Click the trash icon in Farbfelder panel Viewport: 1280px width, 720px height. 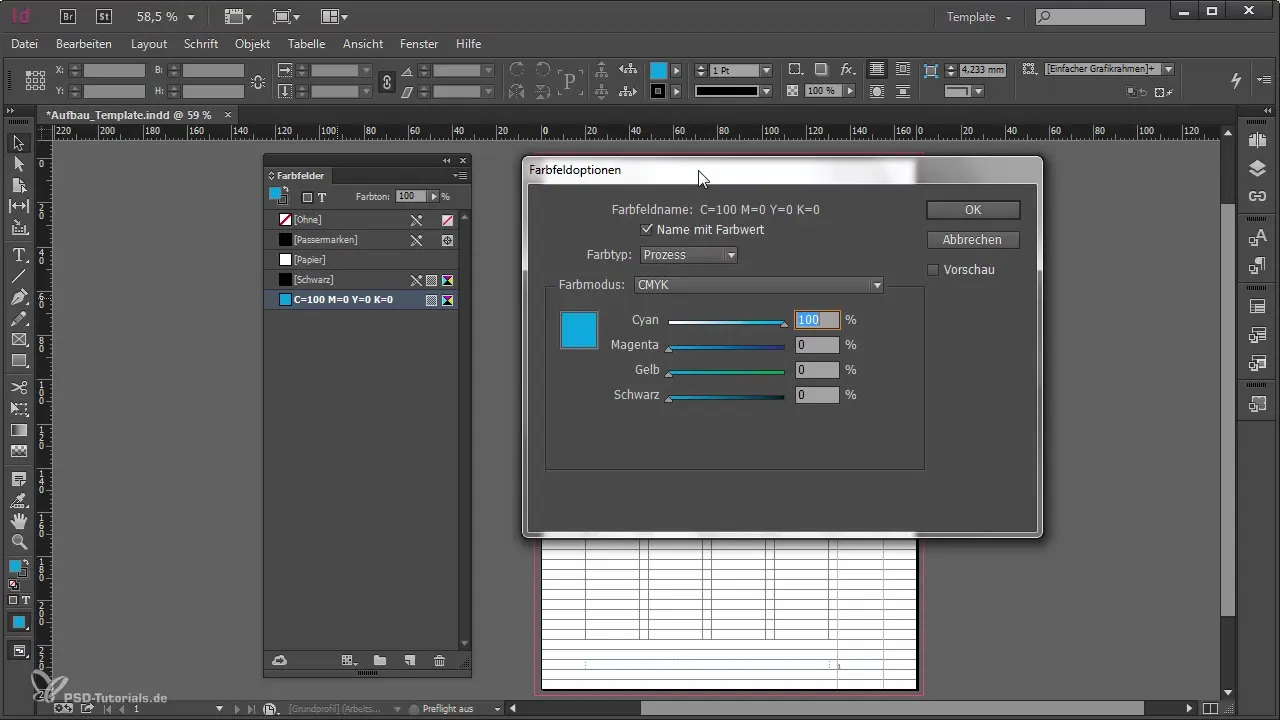coord(439,661)
